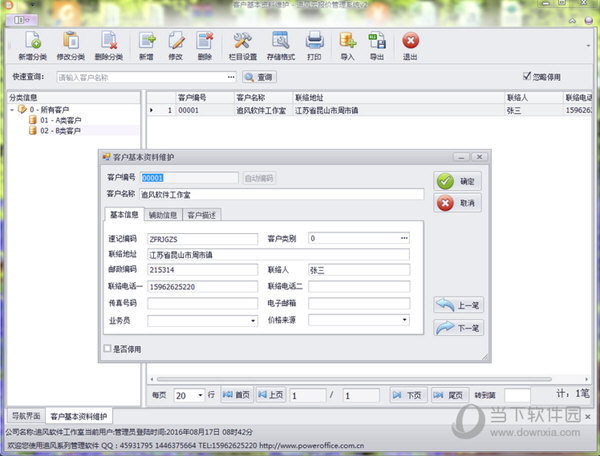This screenshot has height=456, width=600.
Task: Open the rows-per-page dropdown showing 20
Action: click(200, 395)
